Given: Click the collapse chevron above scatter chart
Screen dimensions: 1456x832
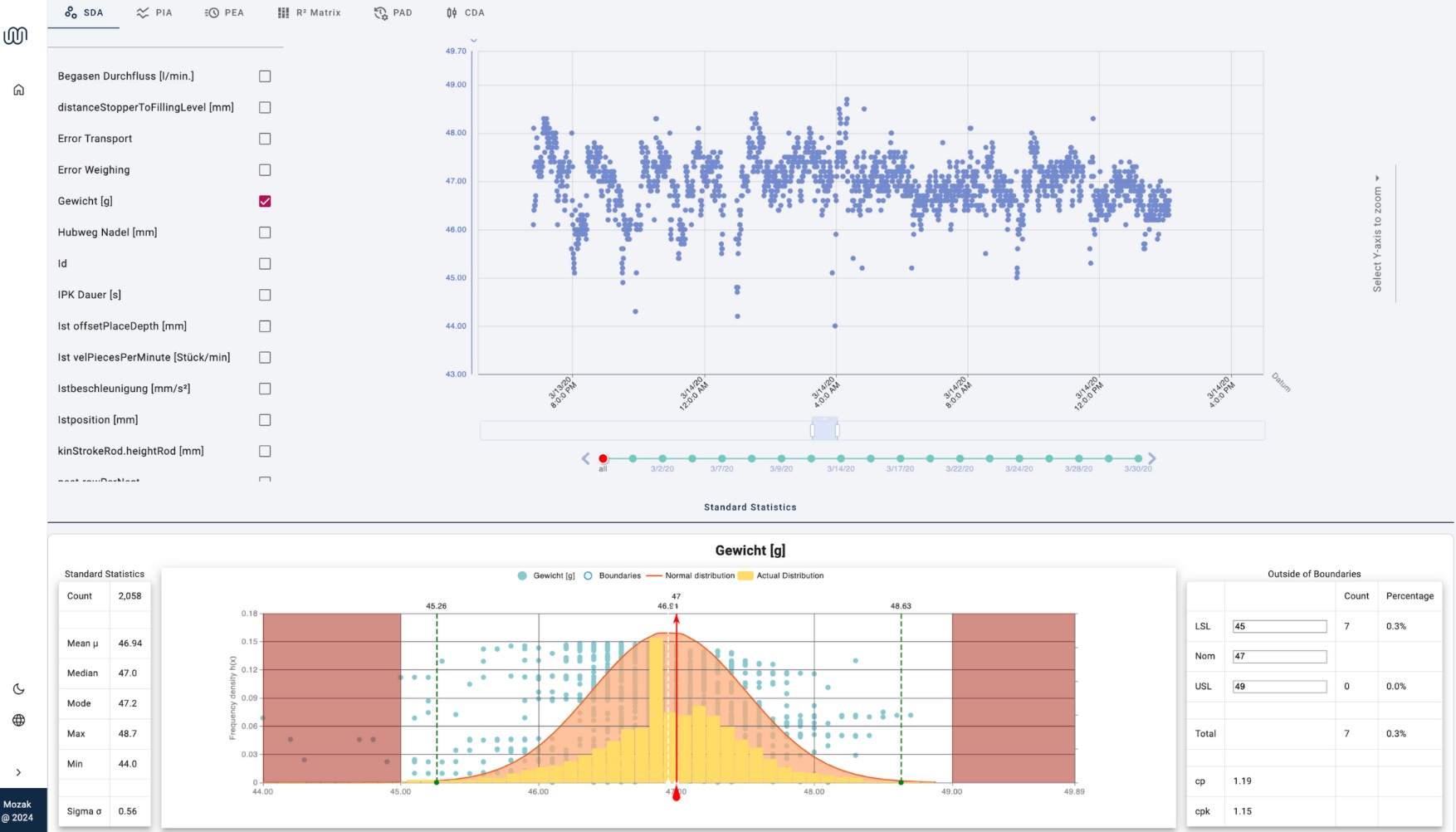Looking at the screenshot, I should pyautogui.click(x=474, y=40).
